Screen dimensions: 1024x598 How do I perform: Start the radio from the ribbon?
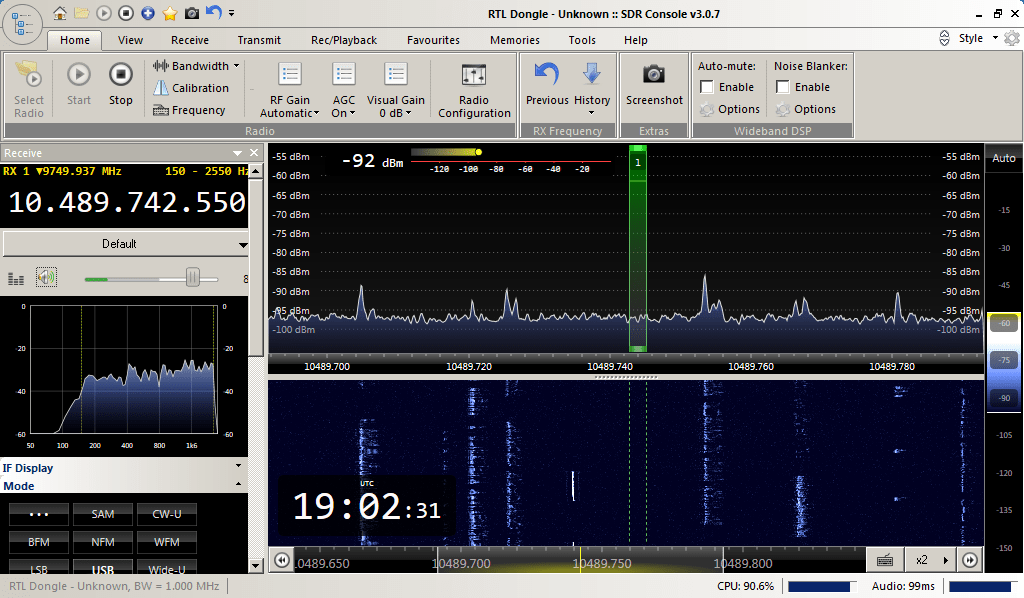click(x=79, y=84)
